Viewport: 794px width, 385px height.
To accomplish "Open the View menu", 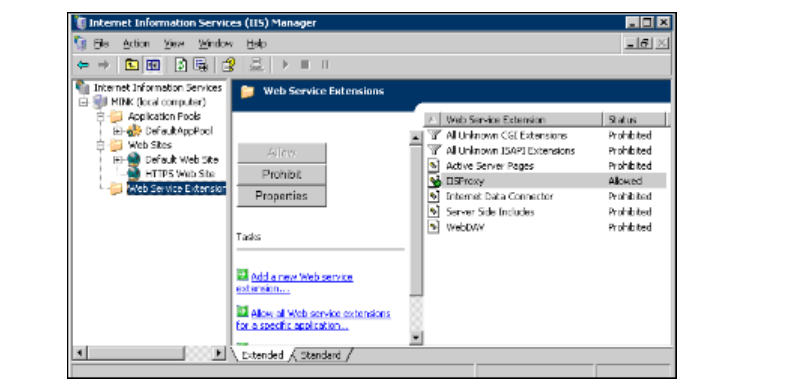I will pos(174,44).
